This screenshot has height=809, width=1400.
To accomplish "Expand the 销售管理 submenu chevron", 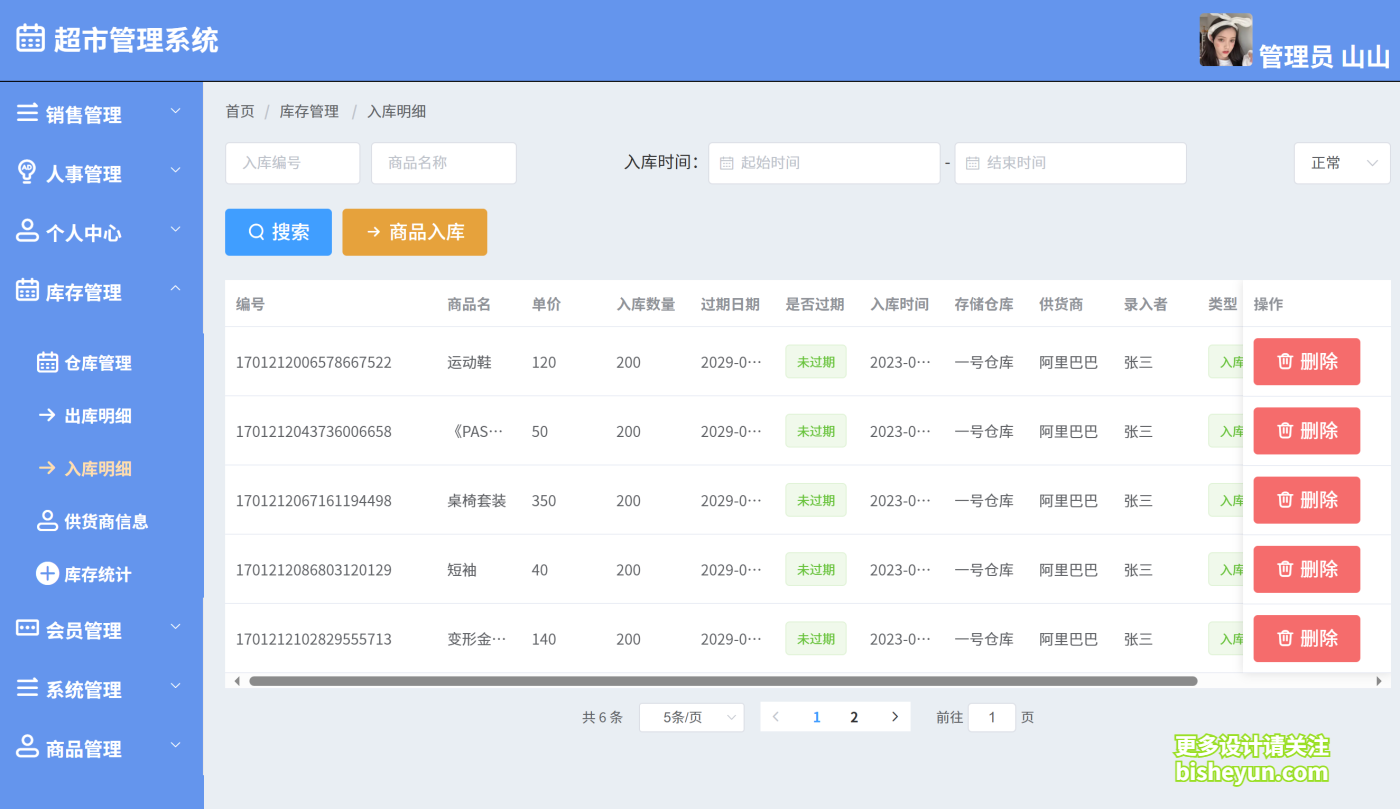I will tap(175, 111).
